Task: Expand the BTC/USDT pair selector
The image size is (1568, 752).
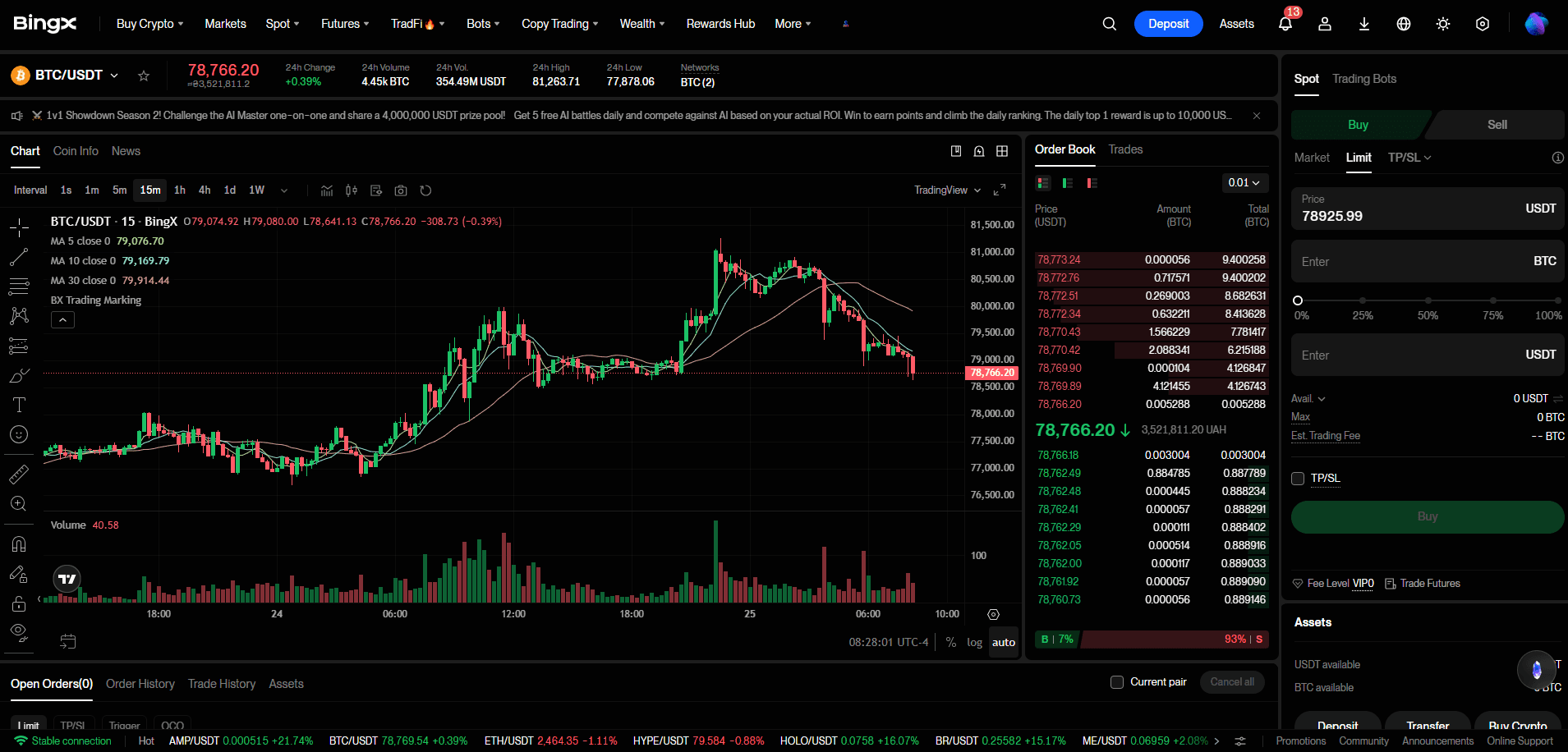Action: tap(114, 76)
